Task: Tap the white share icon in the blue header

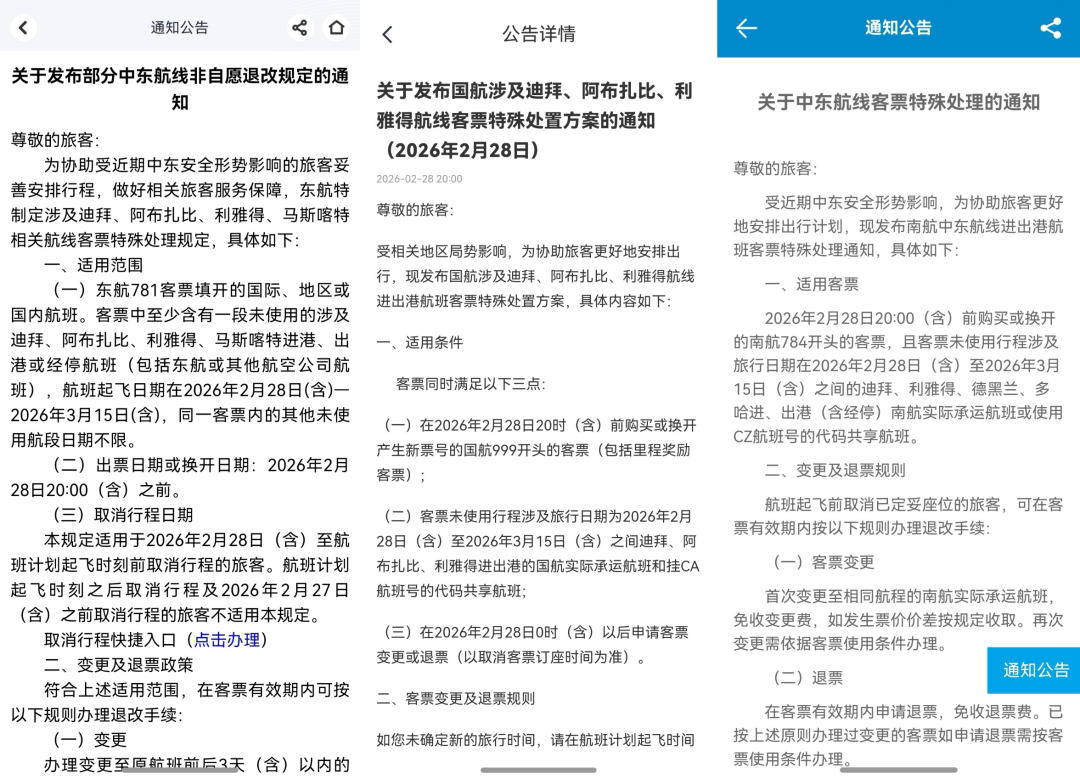Action: pos(1050,29)
